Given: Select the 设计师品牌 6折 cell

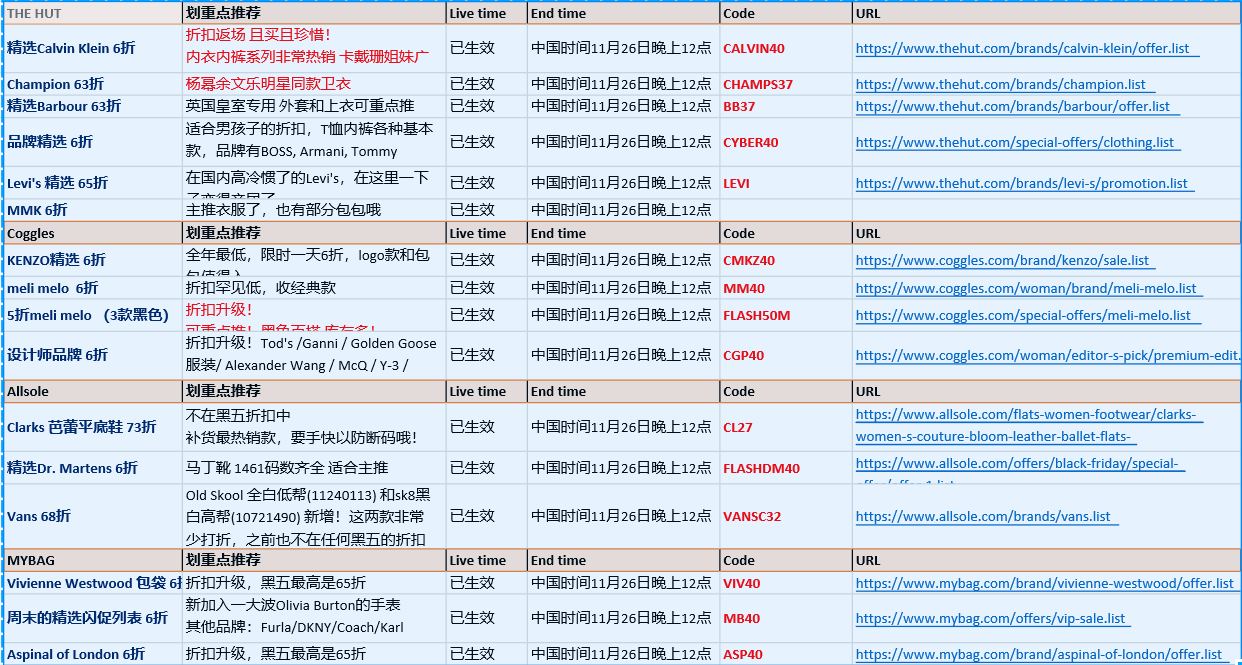Looking at the screenshot, I should click(93, 355).
